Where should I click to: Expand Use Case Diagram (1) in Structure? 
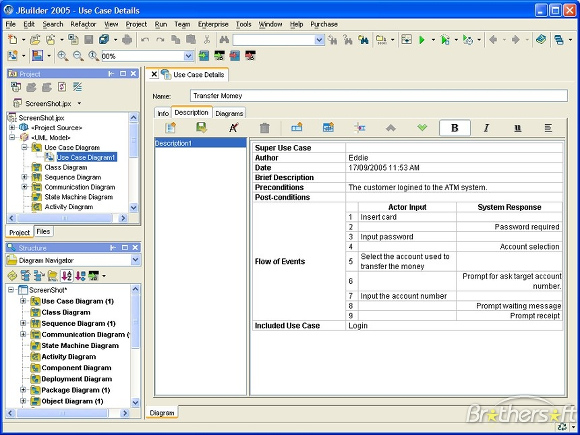point(23,301)
